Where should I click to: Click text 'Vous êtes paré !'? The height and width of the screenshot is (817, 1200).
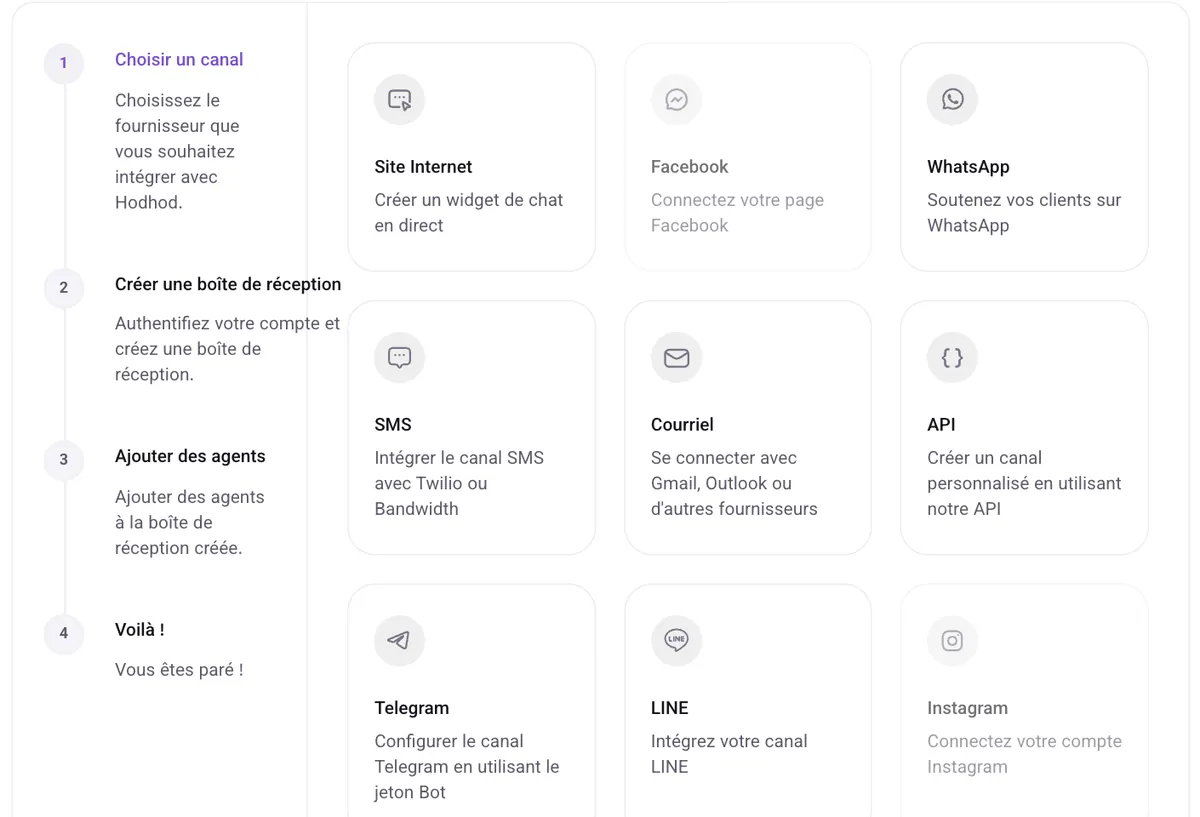(179, 670)
